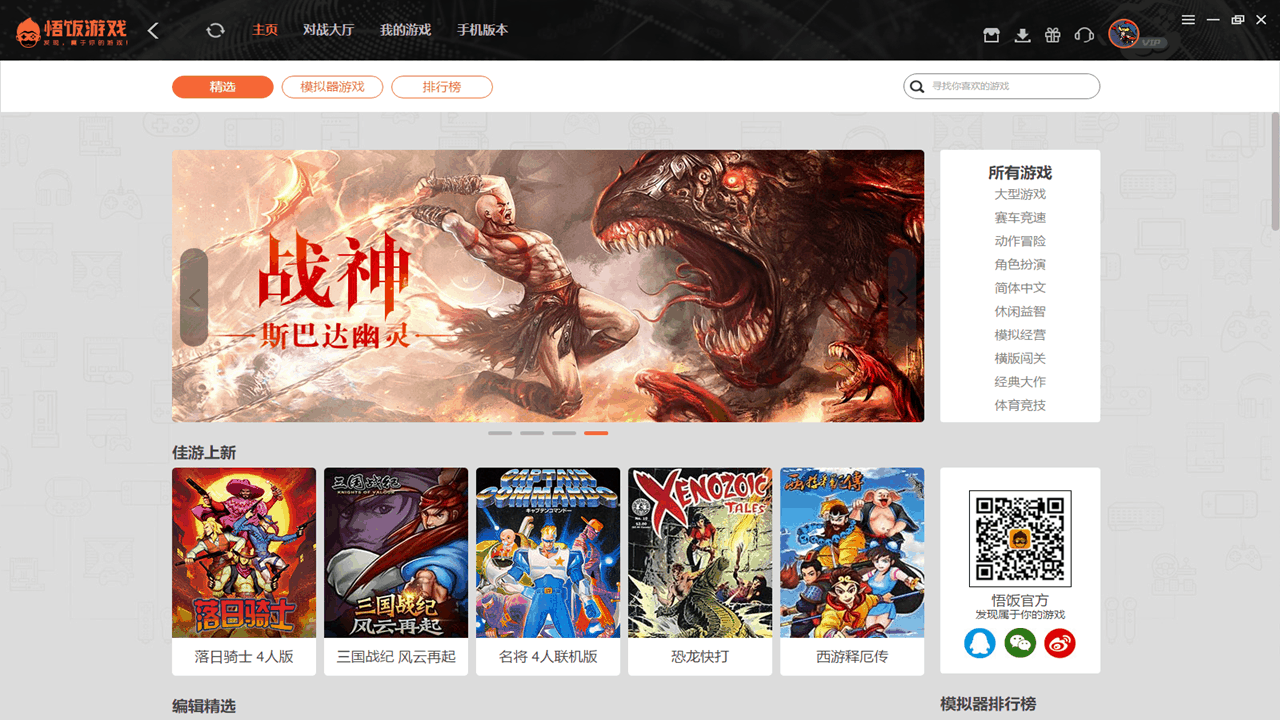Click the 名将 4人联机版 title text
Viewport: 1280px width, 720px height.
click(x=548, y=657)
